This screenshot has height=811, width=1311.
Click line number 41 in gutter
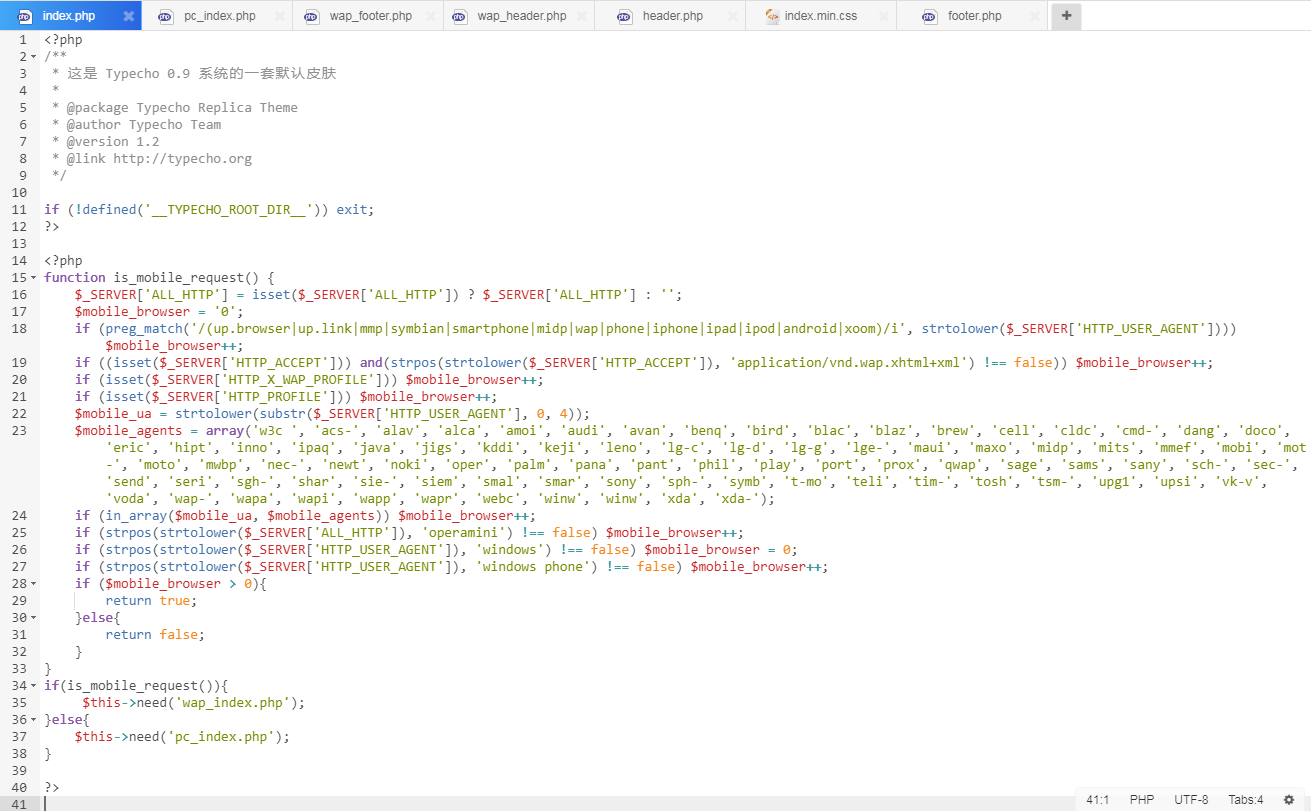[19, 804]
